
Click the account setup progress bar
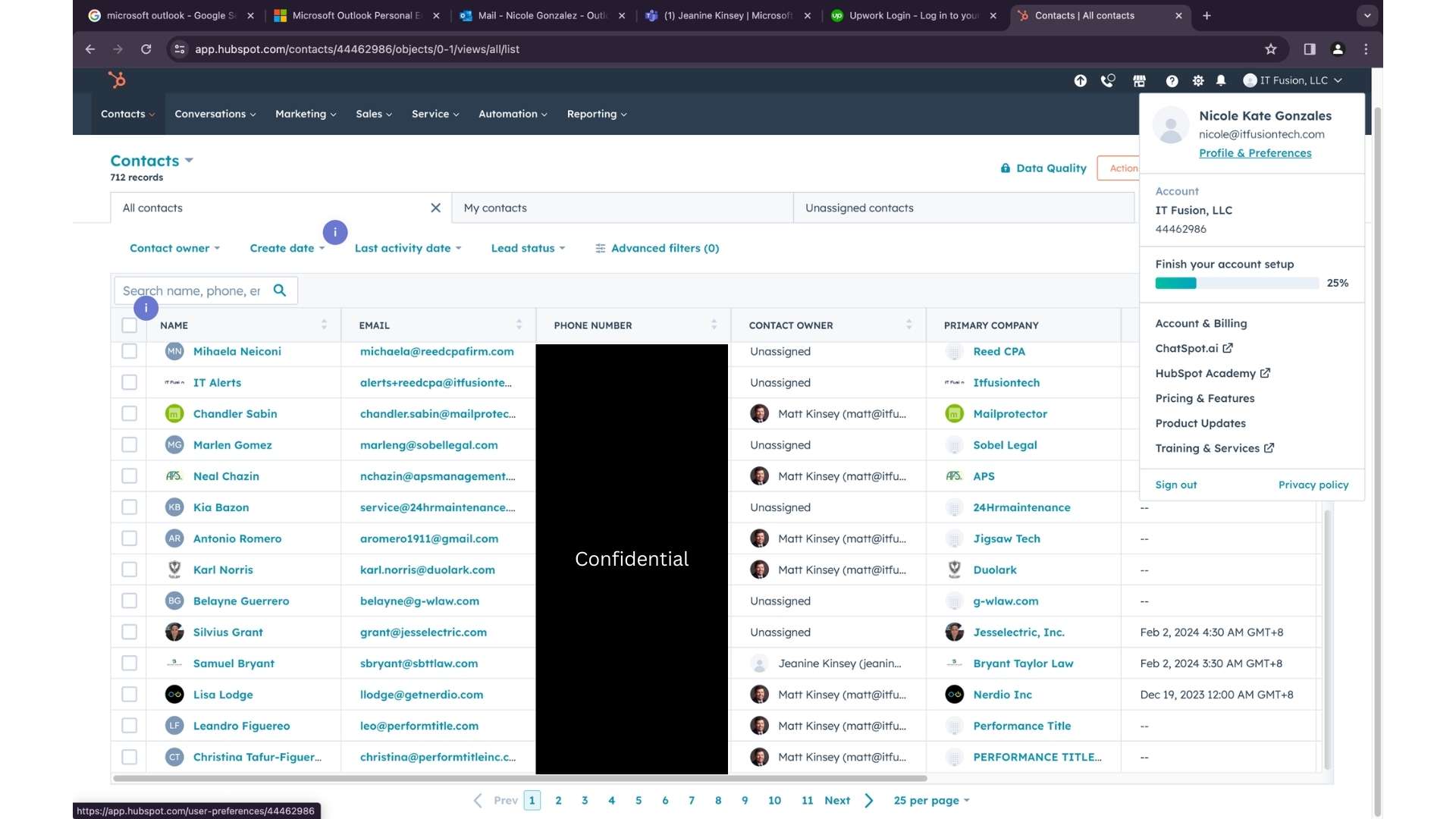[x=1236, y=283]
